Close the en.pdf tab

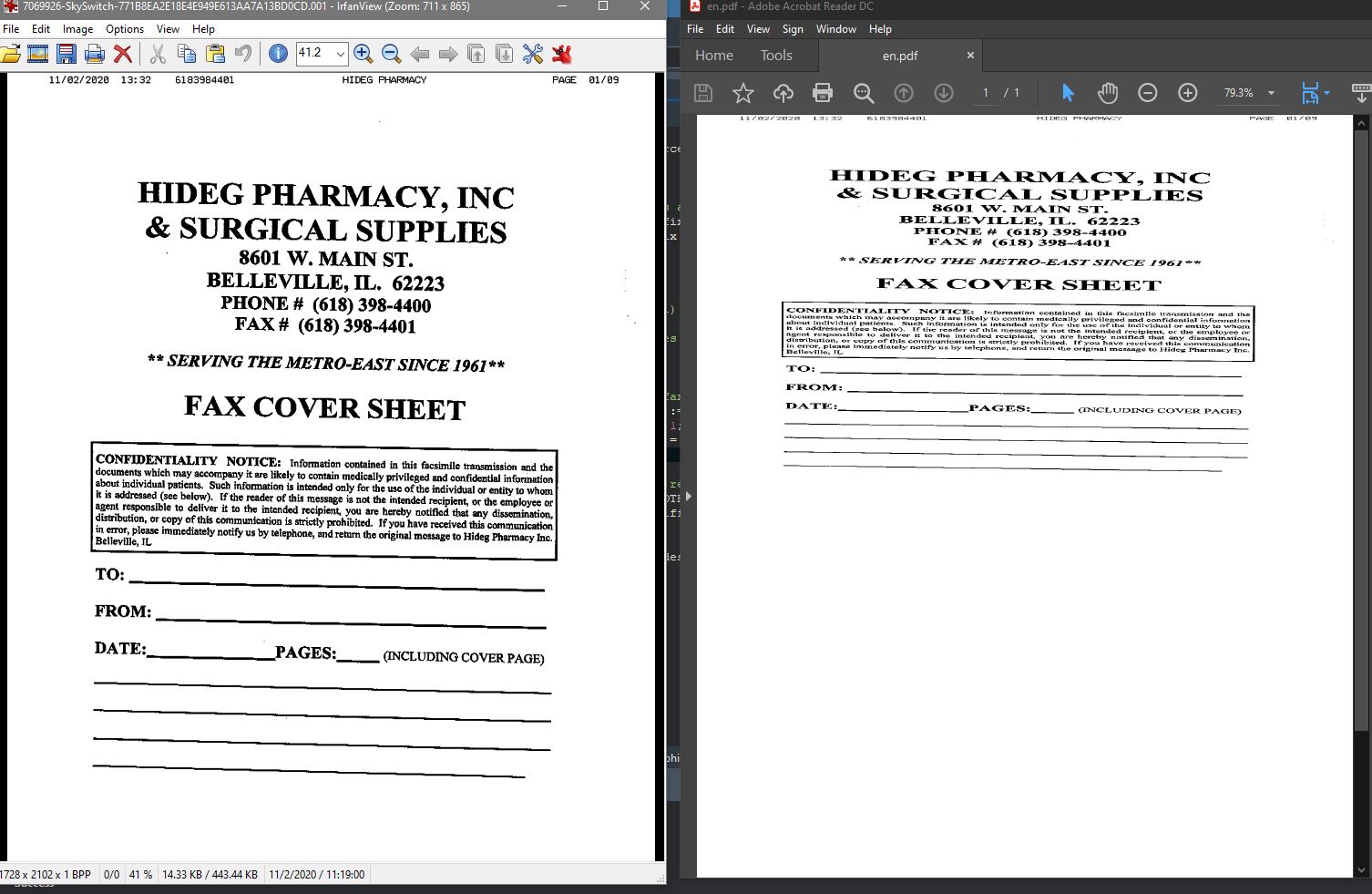pos(970,56)
